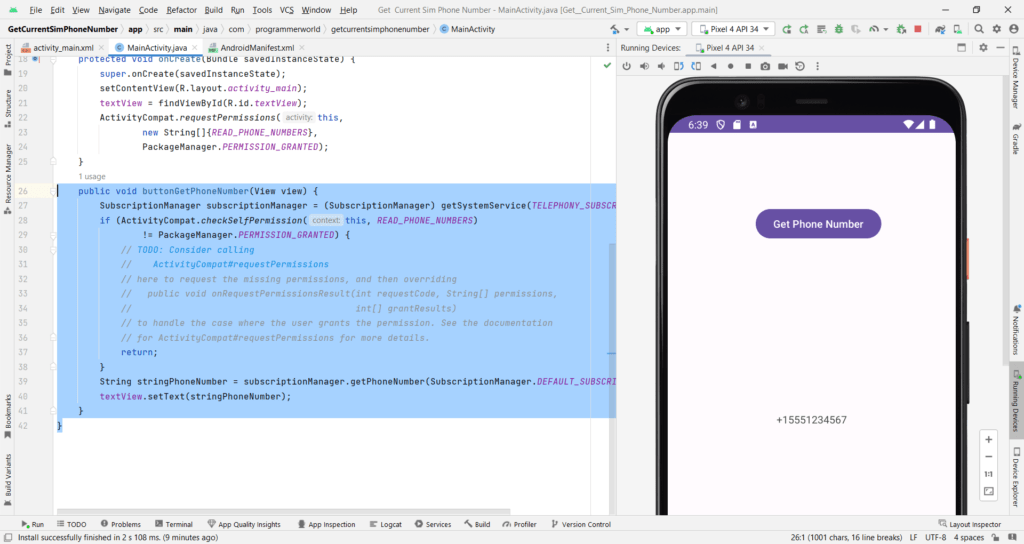Toggle Running Devices window mode icon
Screen dimensions: 1024x544
click(961, 48)
